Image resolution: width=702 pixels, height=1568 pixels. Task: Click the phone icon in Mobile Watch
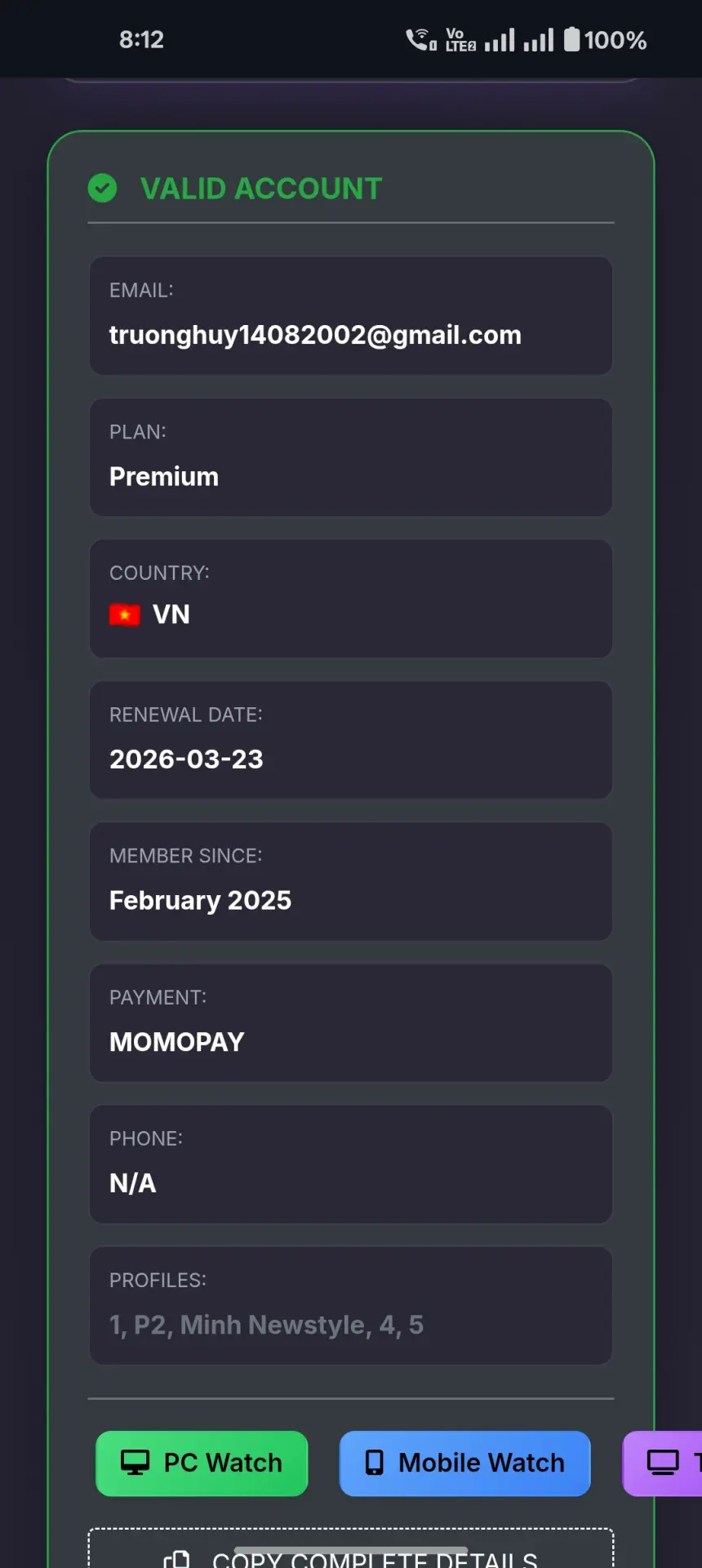coord(374,1463)
